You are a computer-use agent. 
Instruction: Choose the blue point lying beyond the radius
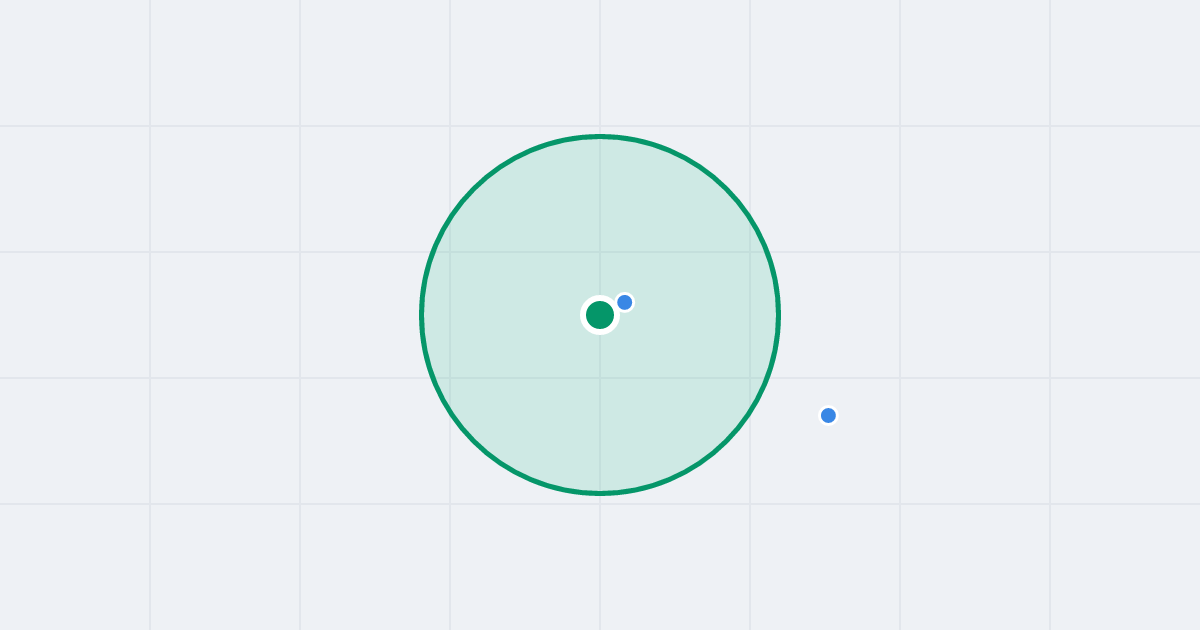pos(828,415)
